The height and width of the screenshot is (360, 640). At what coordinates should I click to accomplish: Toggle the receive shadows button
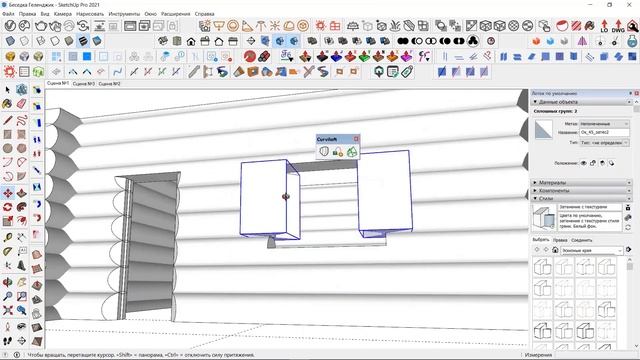602,163
